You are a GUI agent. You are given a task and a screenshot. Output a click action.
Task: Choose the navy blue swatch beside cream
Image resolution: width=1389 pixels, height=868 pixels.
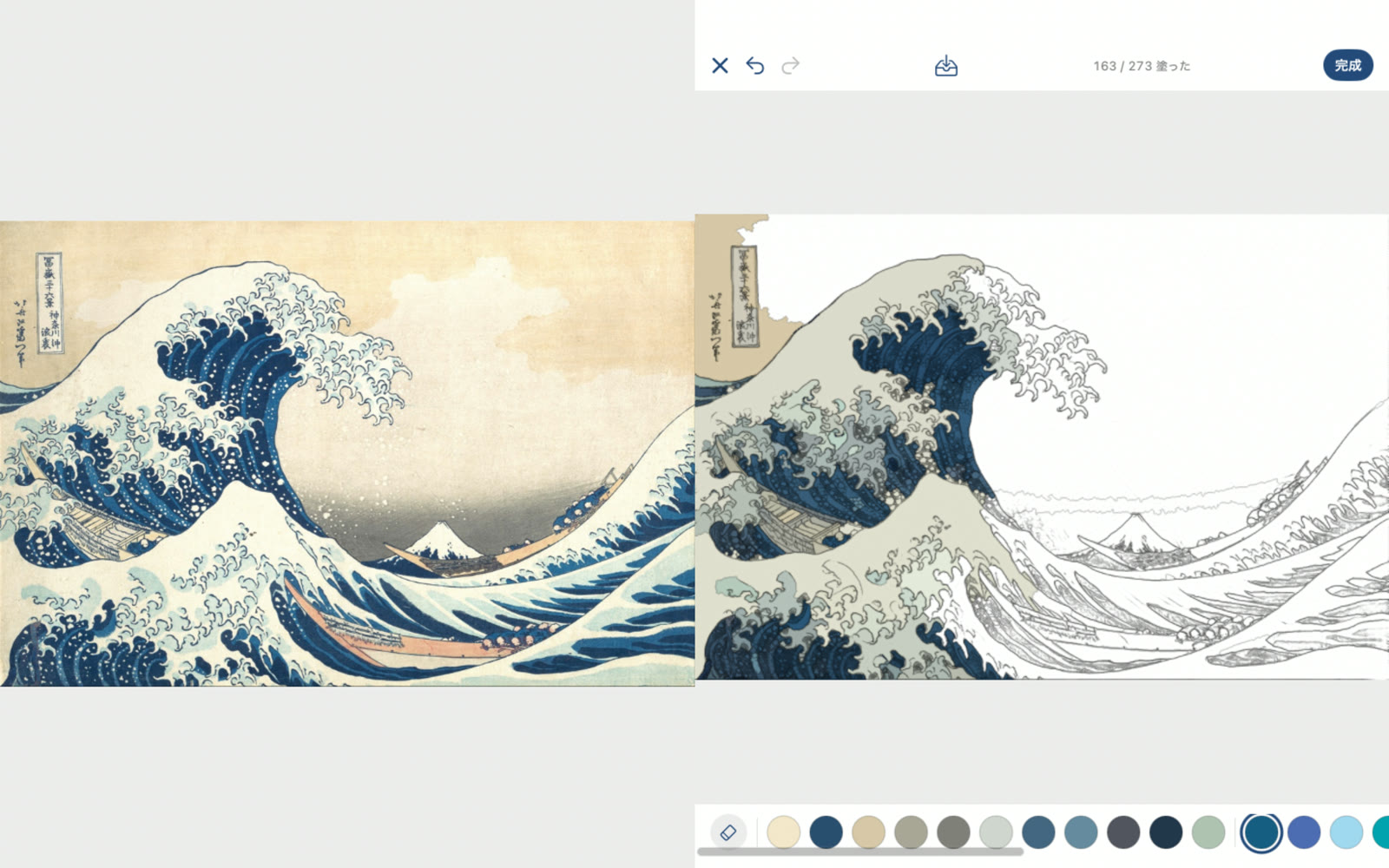pos(826,832)
